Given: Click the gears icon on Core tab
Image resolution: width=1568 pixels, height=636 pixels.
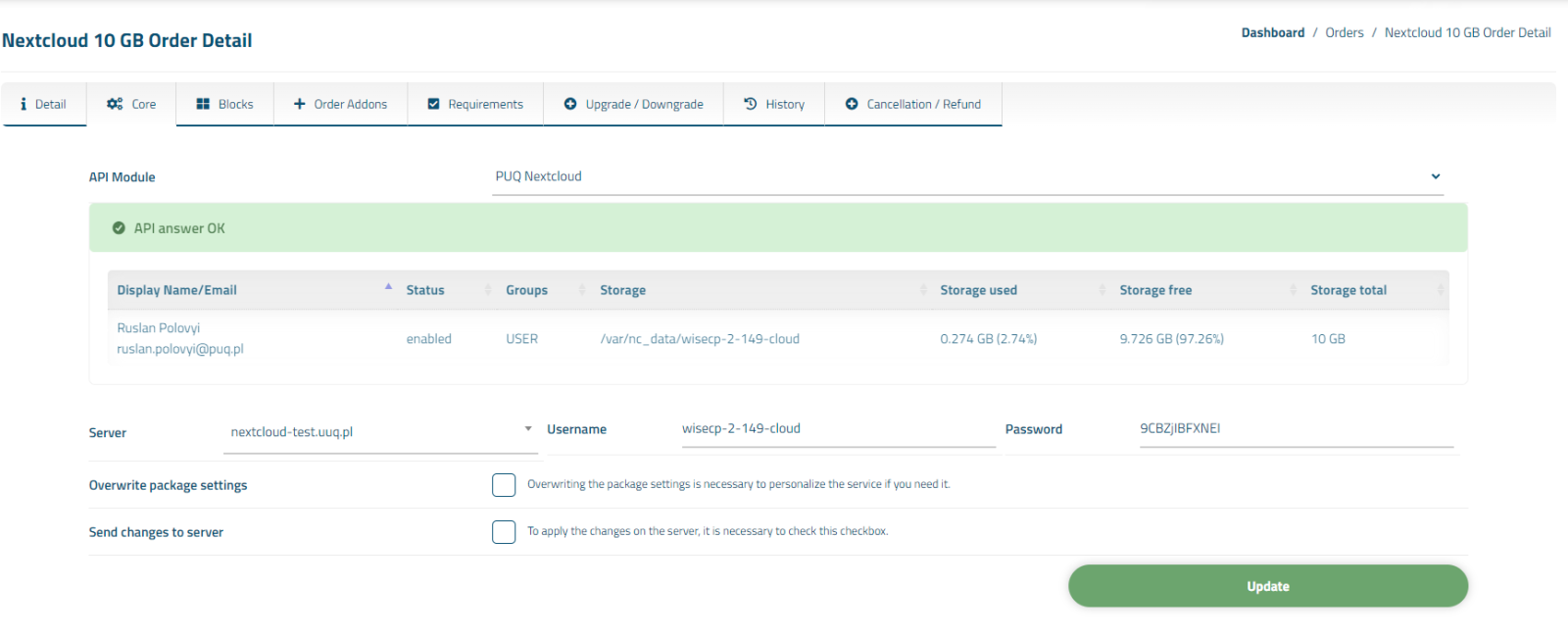Looking at the screenshot, I should click(x=115, y=104).
